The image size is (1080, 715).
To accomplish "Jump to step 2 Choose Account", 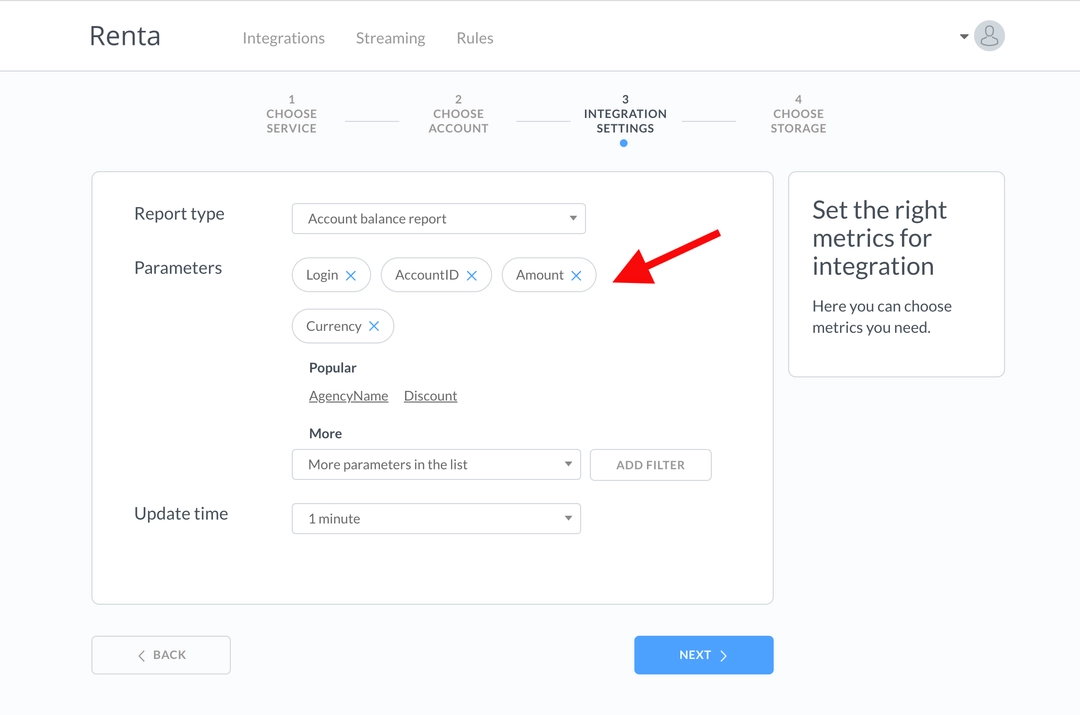I will tap(458, 114).
